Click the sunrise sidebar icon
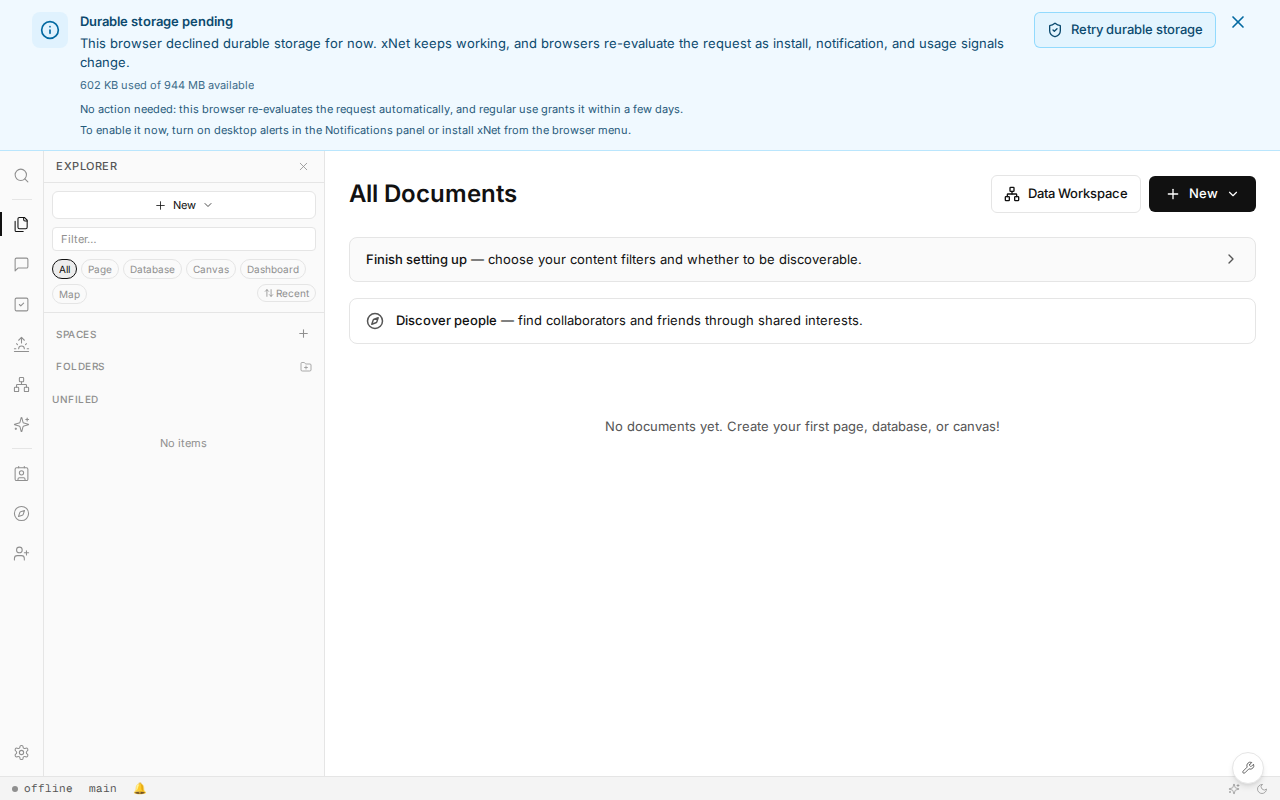Viewport: 1280px width, 800px height. point(21,344)
